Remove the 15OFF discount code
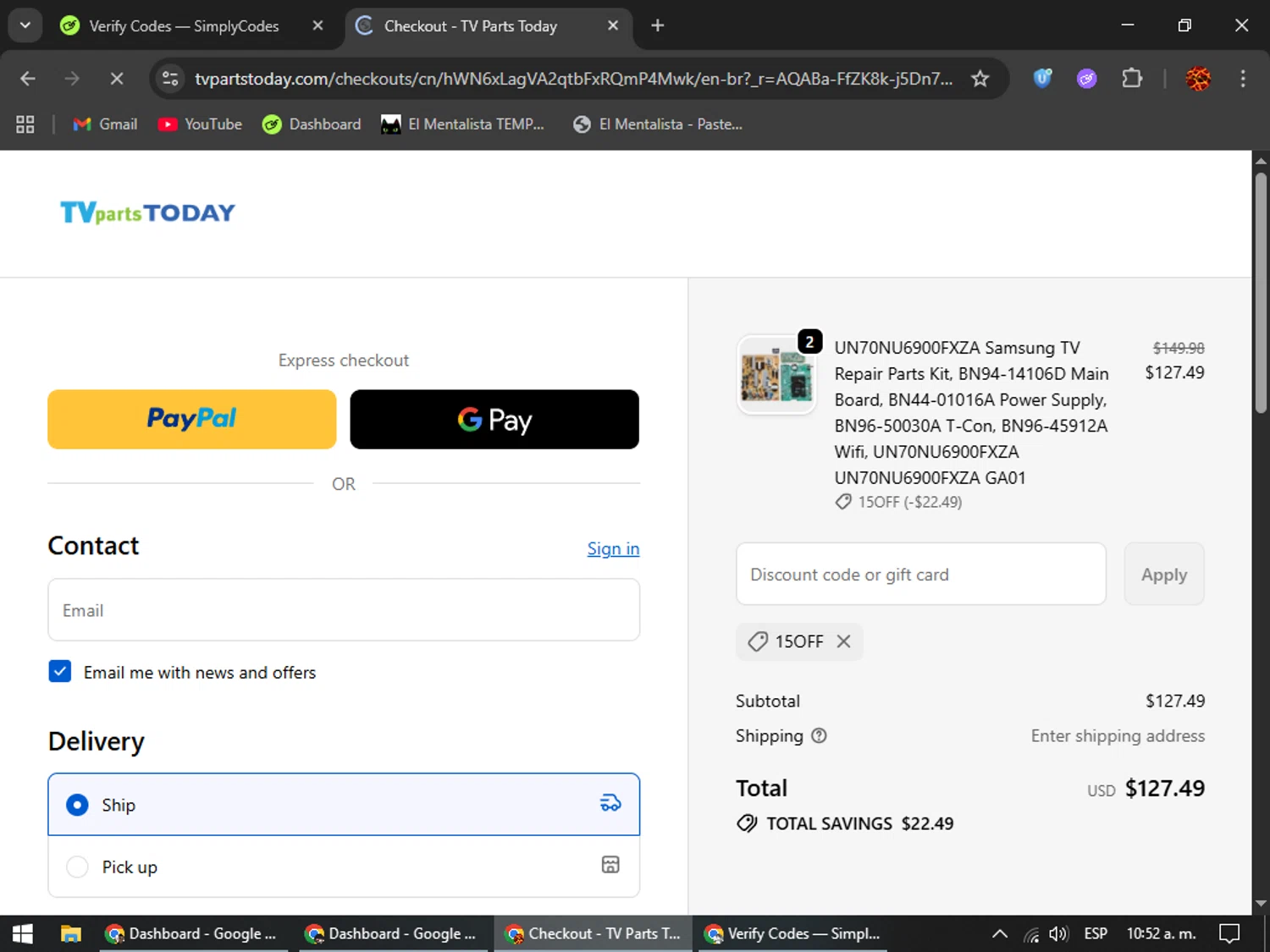 click(843, 641)
